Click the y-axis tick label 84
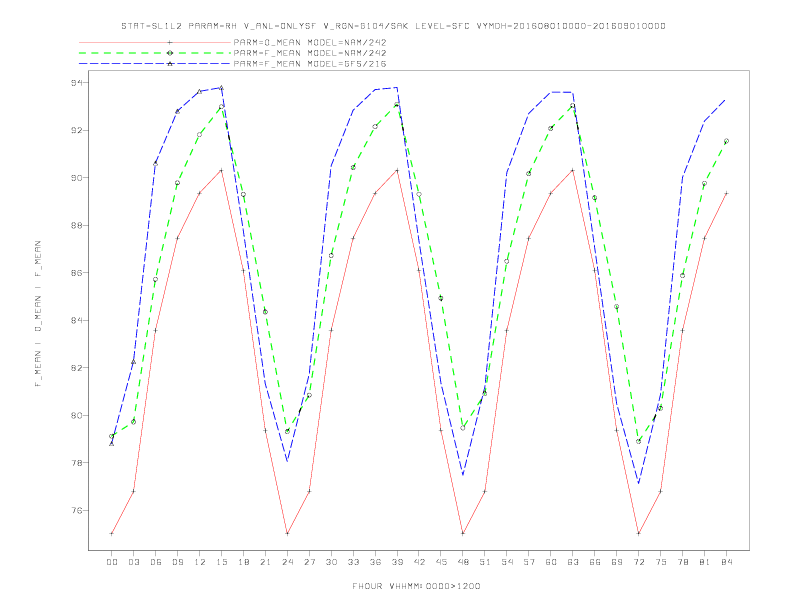This screenshot has height=612, width=792. tap(76, 320)
